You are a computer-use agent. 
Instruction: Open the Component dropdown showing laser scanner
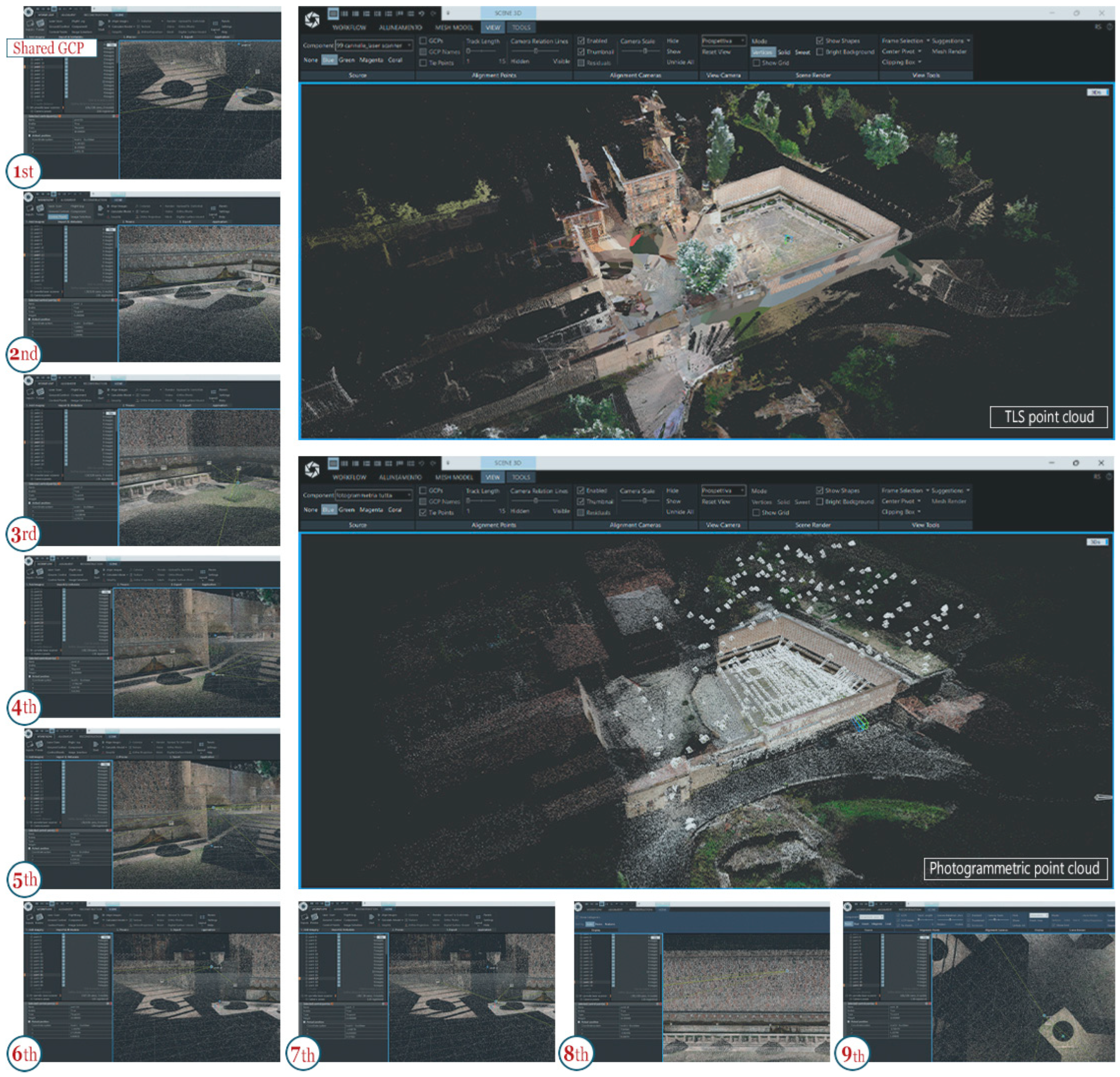(374, 45)
